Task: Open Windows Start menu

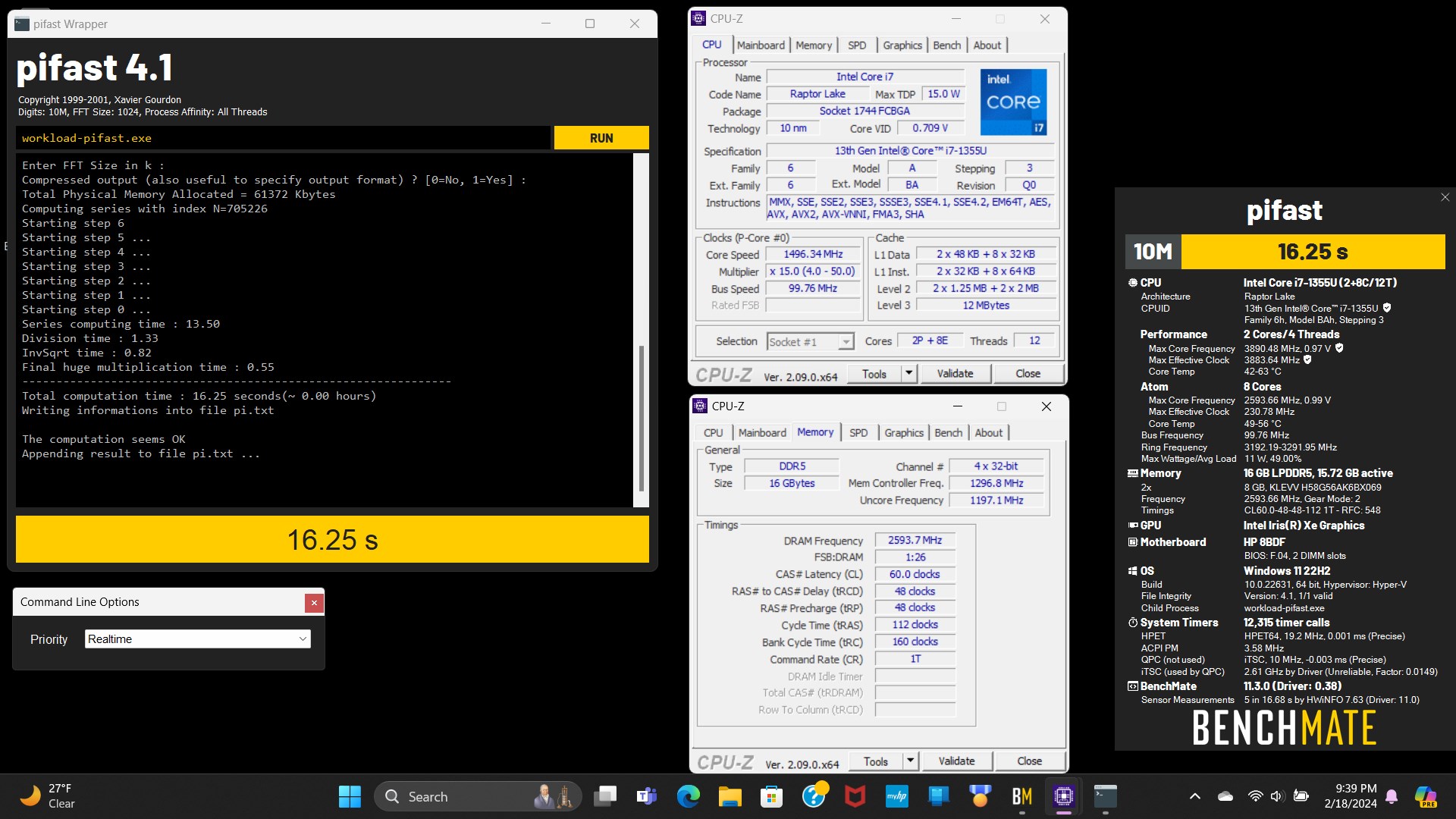Action: 350,797
